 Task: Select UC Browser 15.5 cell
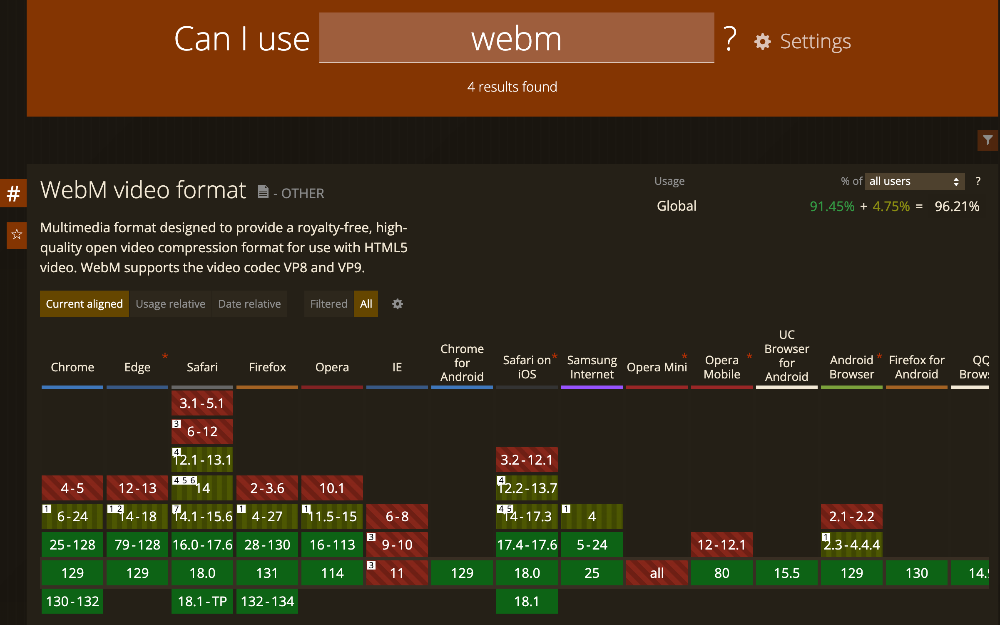[787, 573]
